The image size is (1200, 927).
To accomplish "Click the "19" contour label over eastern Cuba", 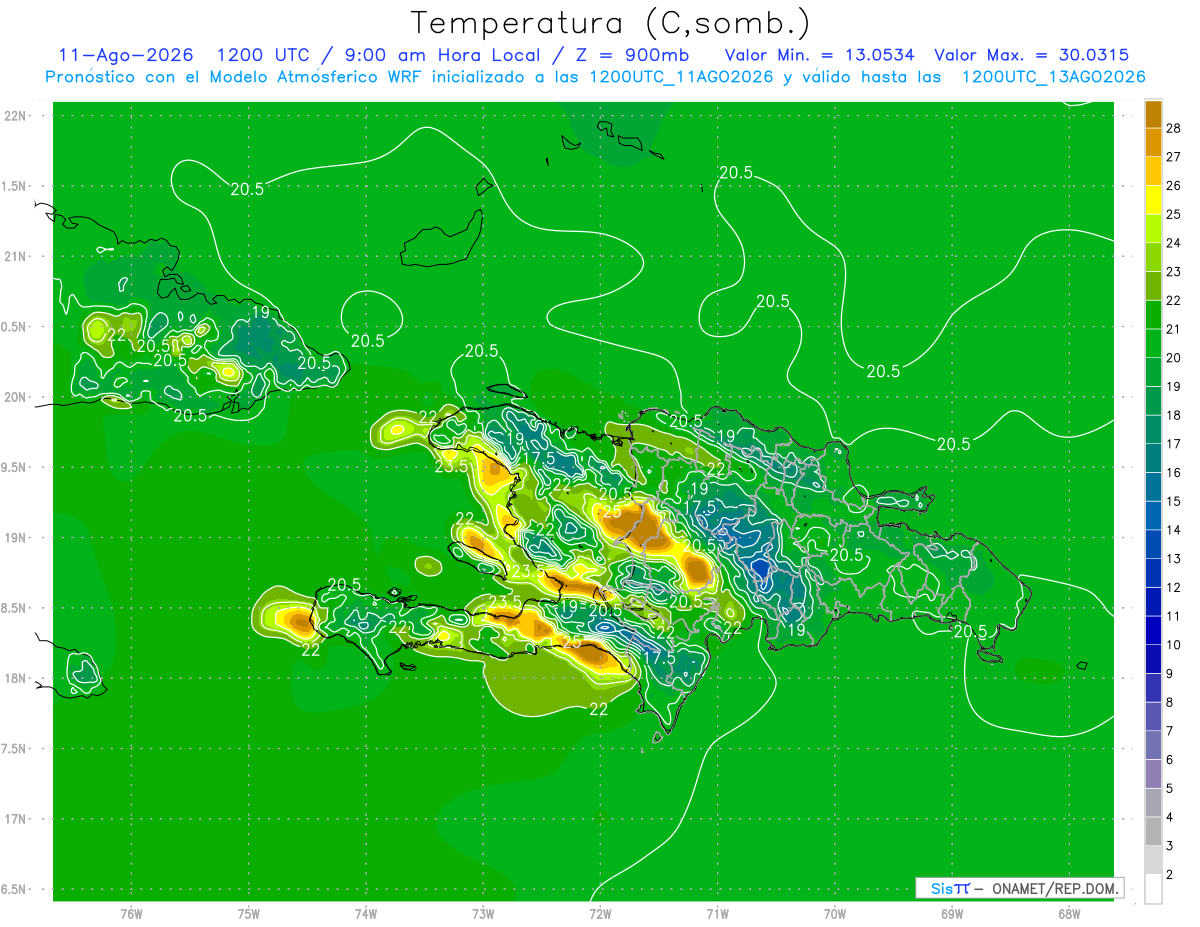I will [x=260, y=312].
